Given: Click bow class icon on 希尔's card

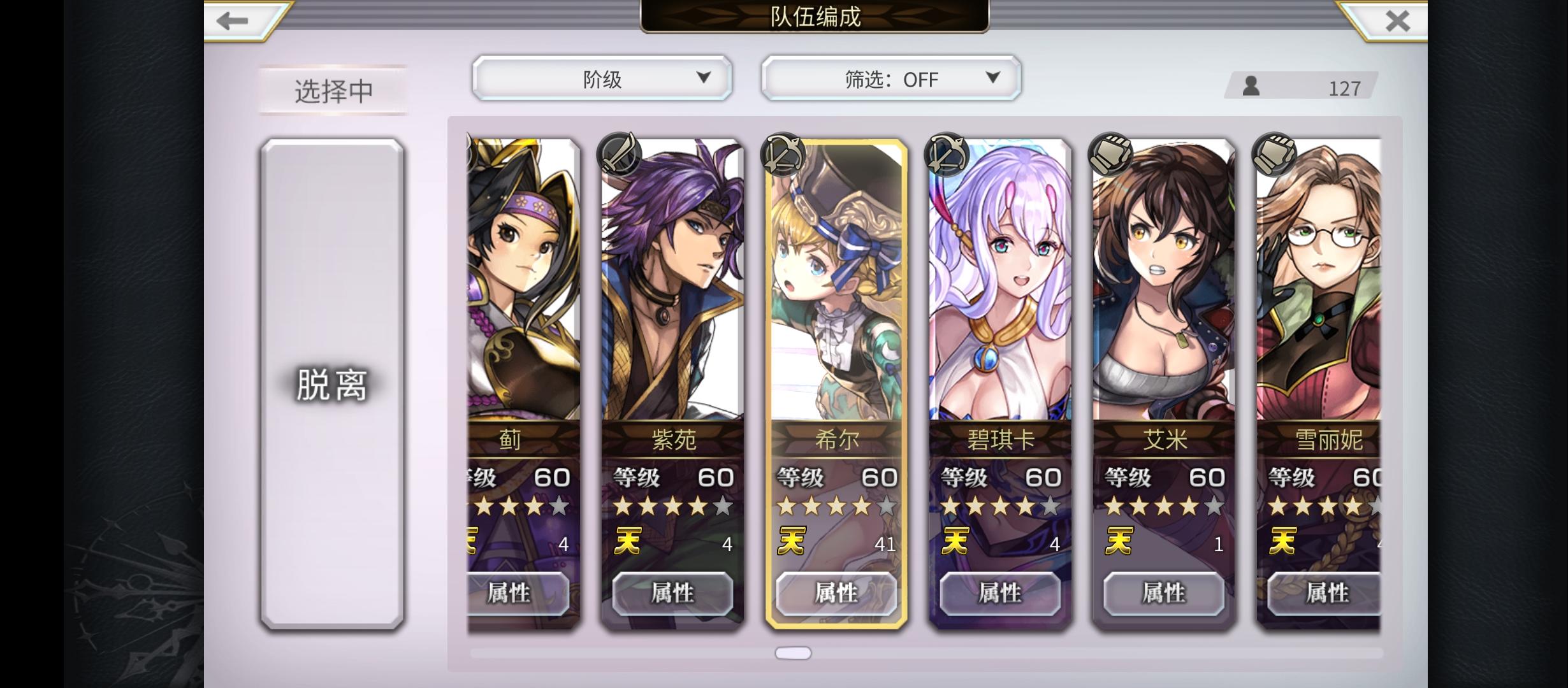Looking at the screenshot, I should coord(783,154).
